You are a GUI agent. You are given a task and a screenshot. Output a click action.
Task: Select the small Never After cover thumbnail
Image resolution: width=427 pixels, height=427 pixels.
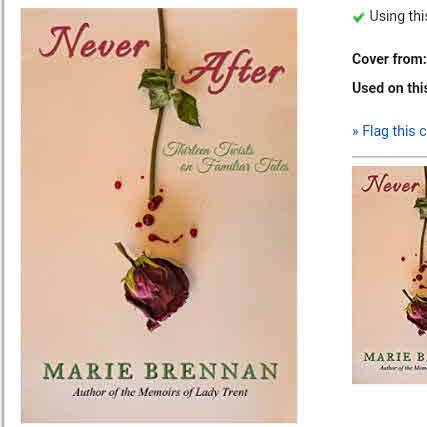(x=389, y=275)
